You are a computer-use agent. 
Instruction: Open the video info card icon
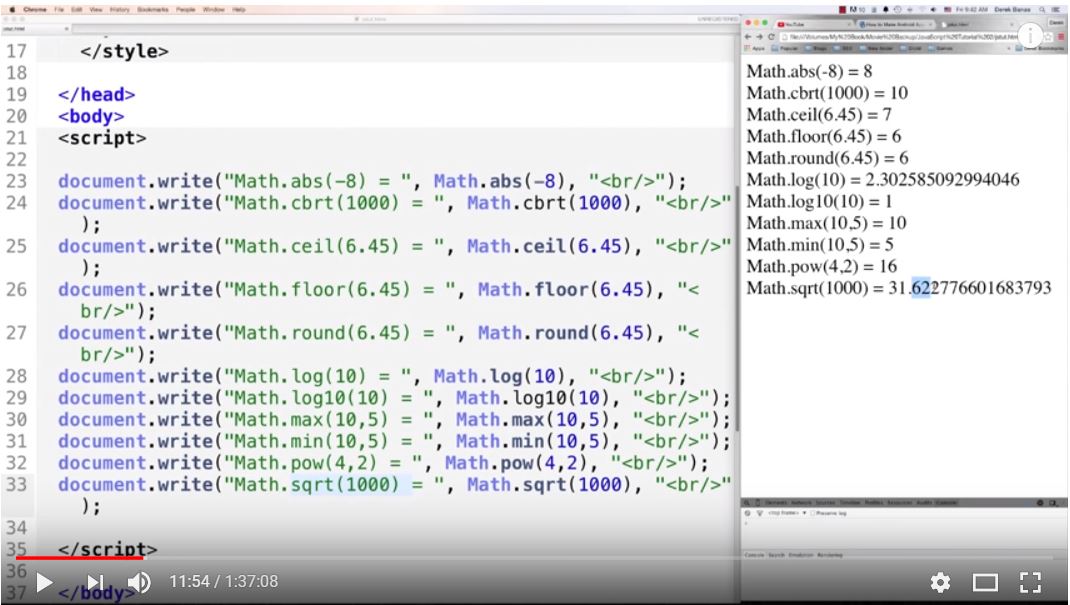coord(1030,36)
